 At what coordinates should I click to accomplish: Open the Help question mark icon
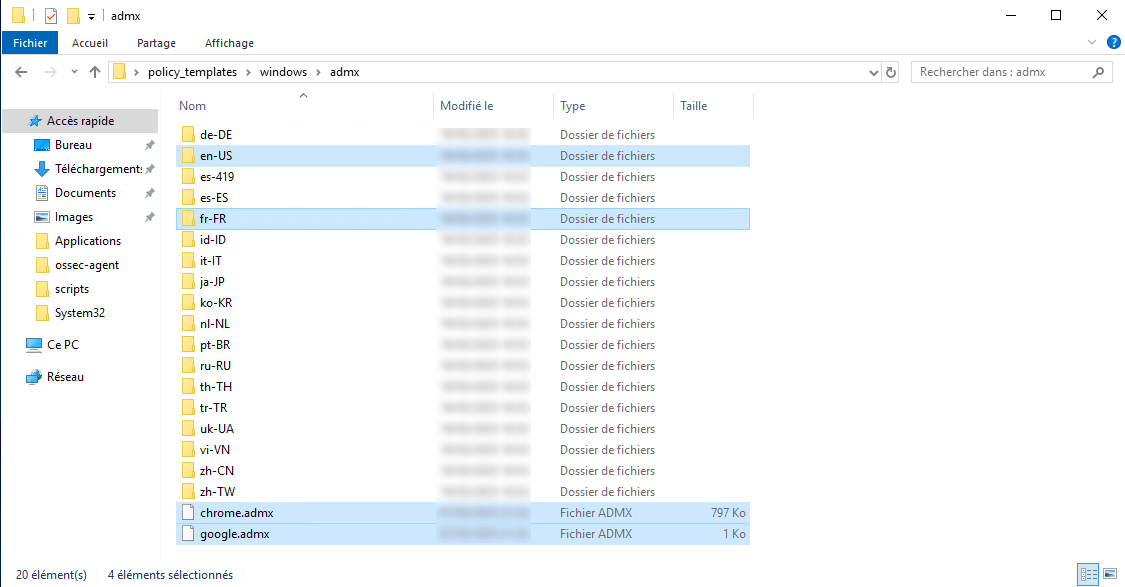tap(1113, 43)
